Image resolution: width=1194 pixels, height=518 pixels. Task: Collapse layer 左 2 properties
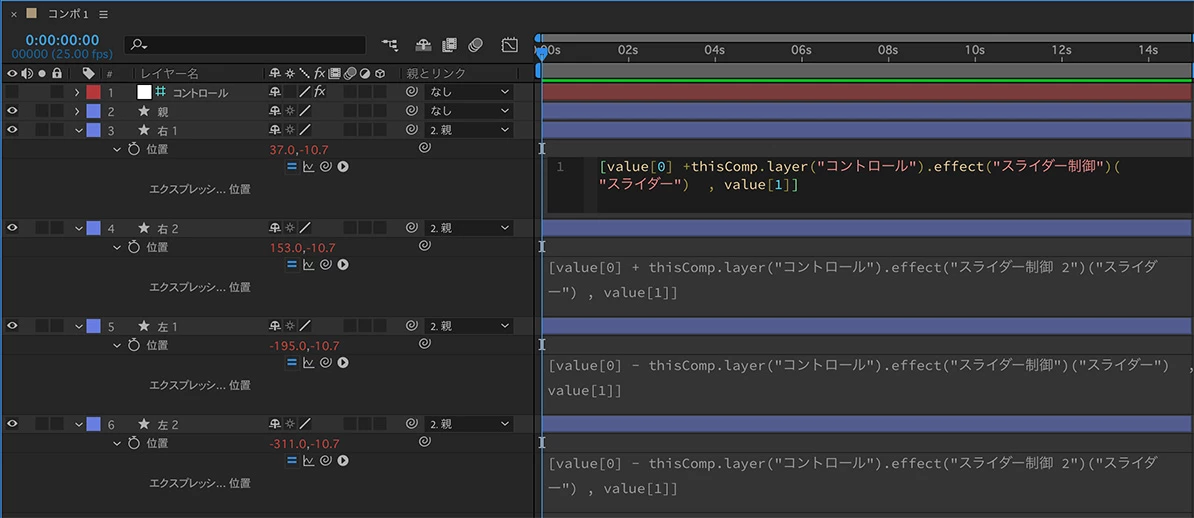77,424
